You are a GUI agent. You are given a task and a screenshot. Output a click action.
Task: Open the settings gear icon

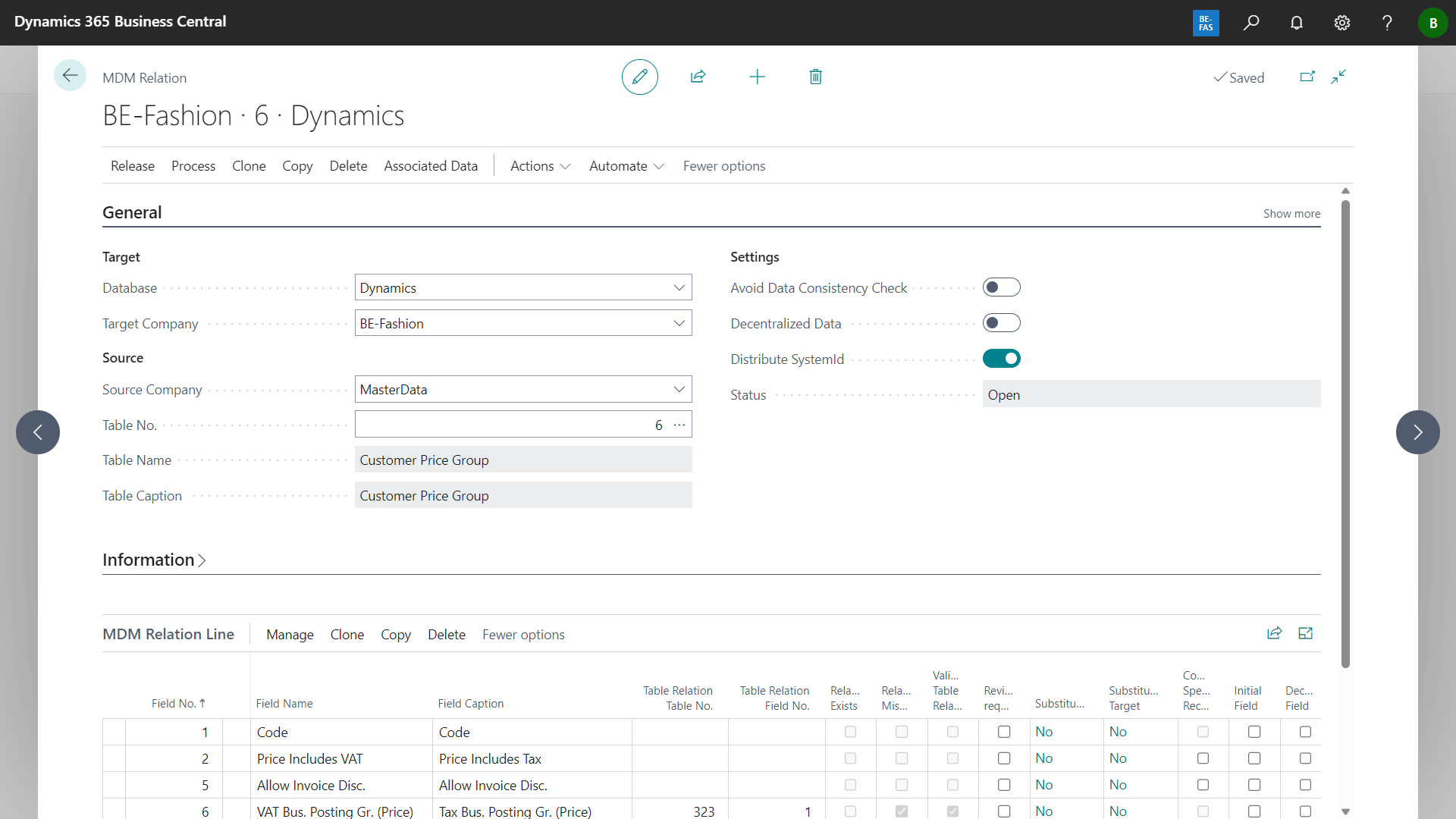point(1342,23)
